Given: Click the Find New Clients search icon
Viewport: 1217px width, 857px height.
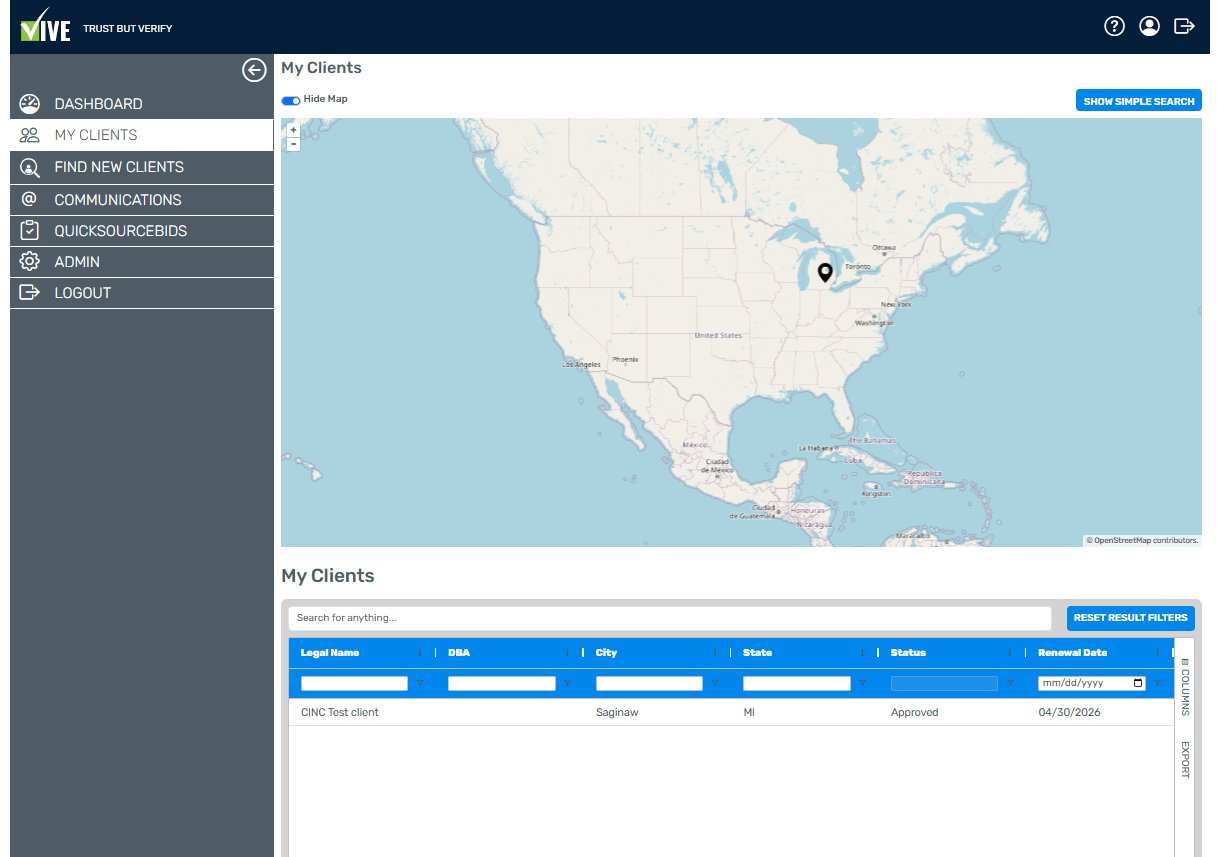Looking at the screenshot, I should click(x=30, y=167).
